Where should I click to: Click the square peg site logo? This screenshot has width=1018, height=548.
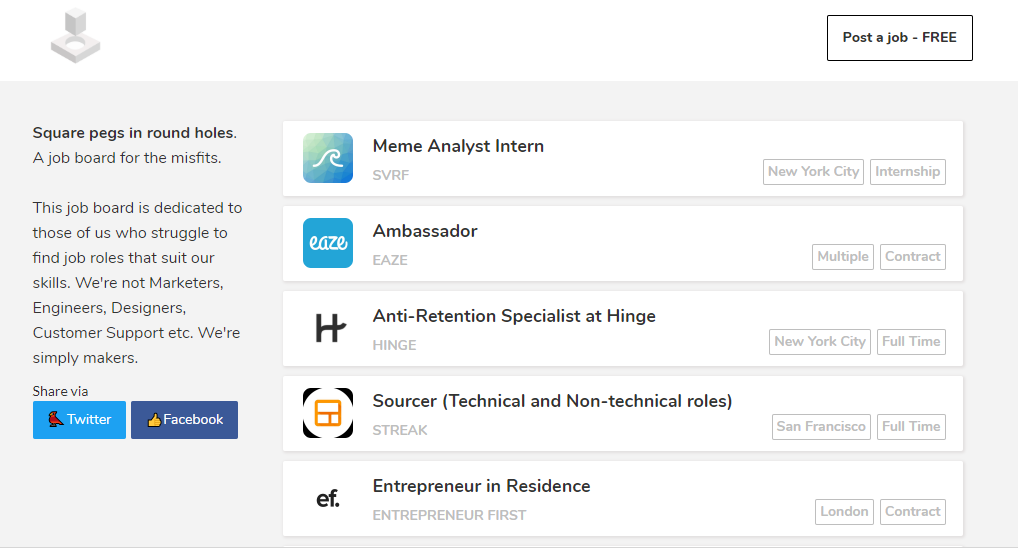[x=76, y=36]
